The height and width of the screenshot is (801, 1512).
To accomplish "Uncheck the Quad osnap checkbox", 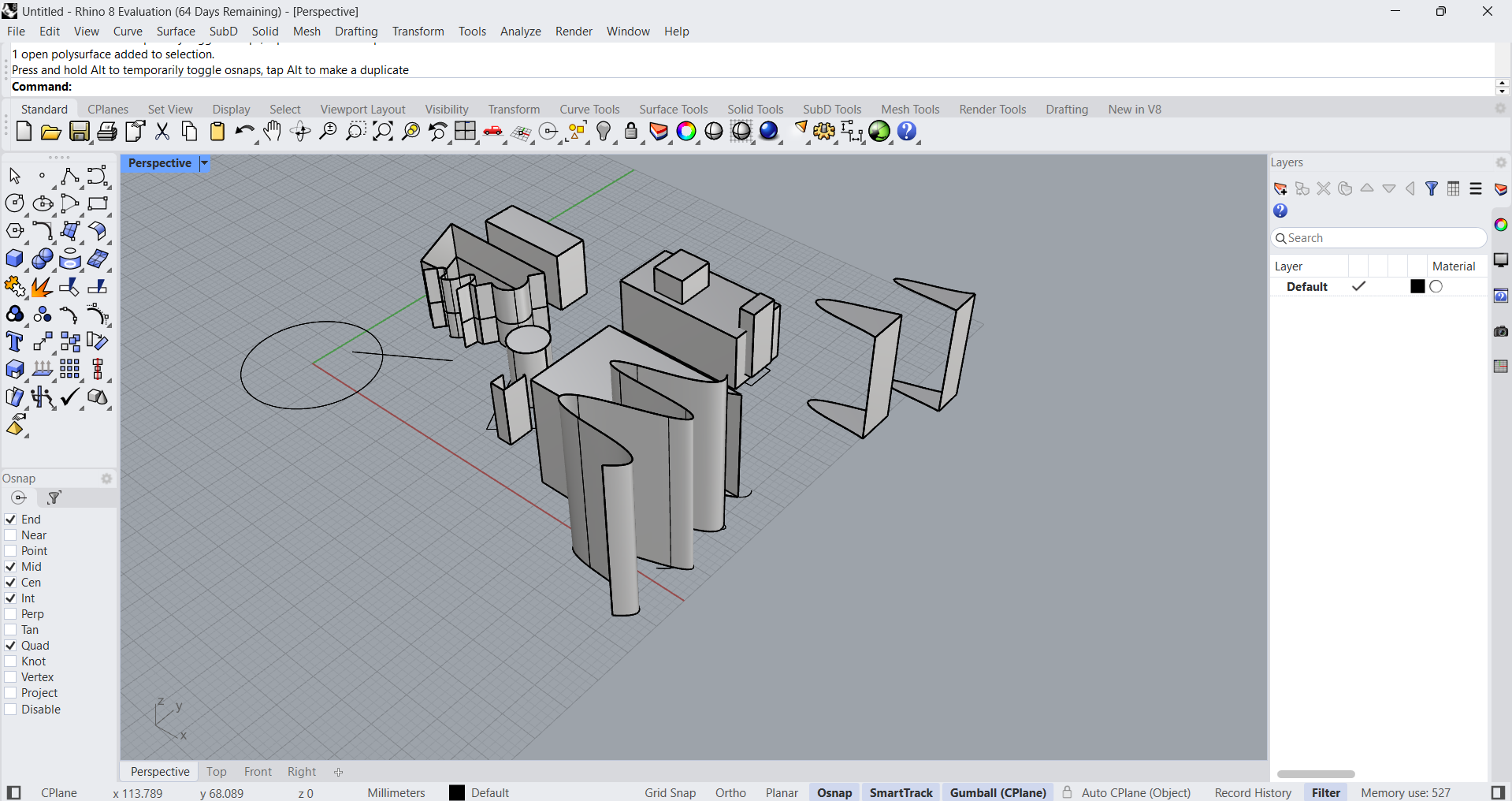I will click(11, 646).
